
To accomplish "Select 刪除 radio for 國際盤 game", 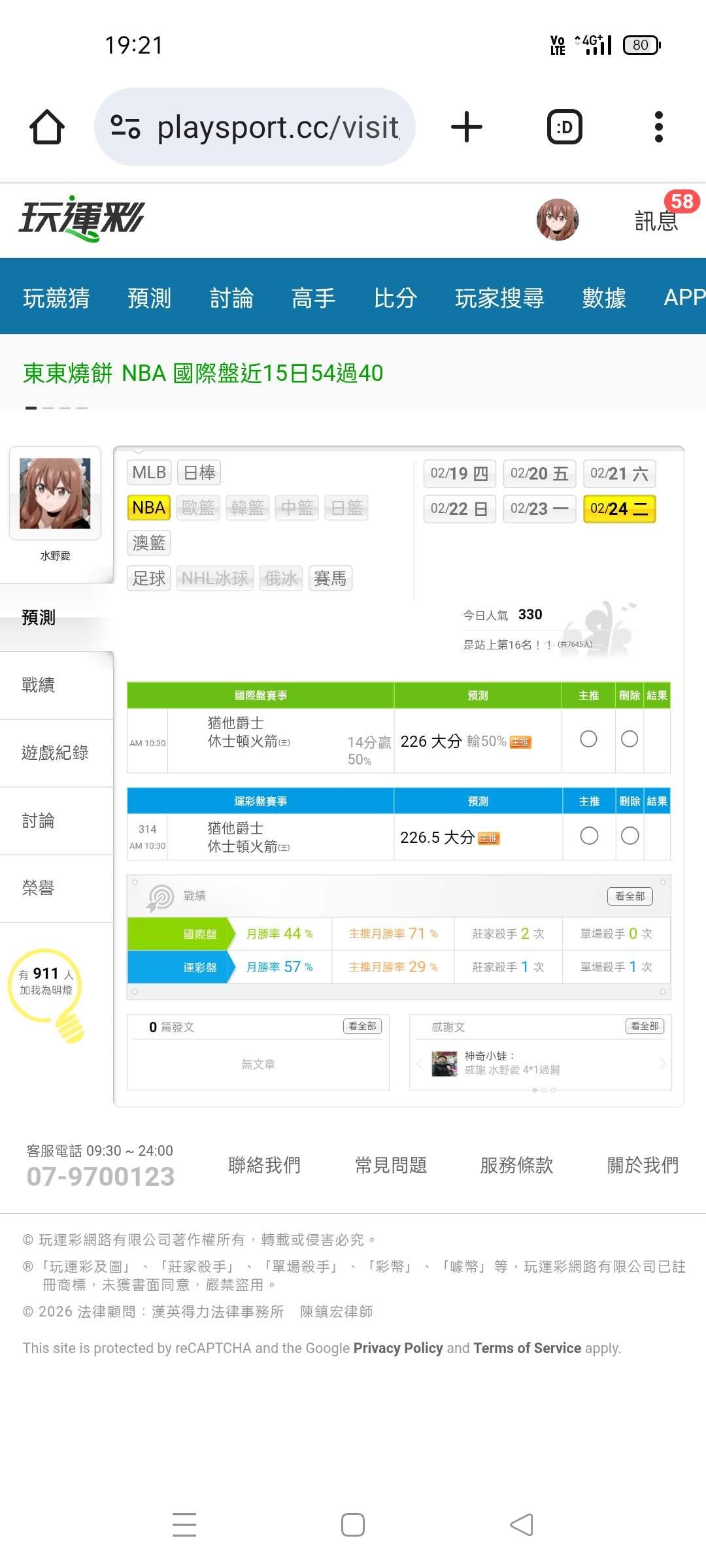I will pyautogui.click(x=630, y=739).
